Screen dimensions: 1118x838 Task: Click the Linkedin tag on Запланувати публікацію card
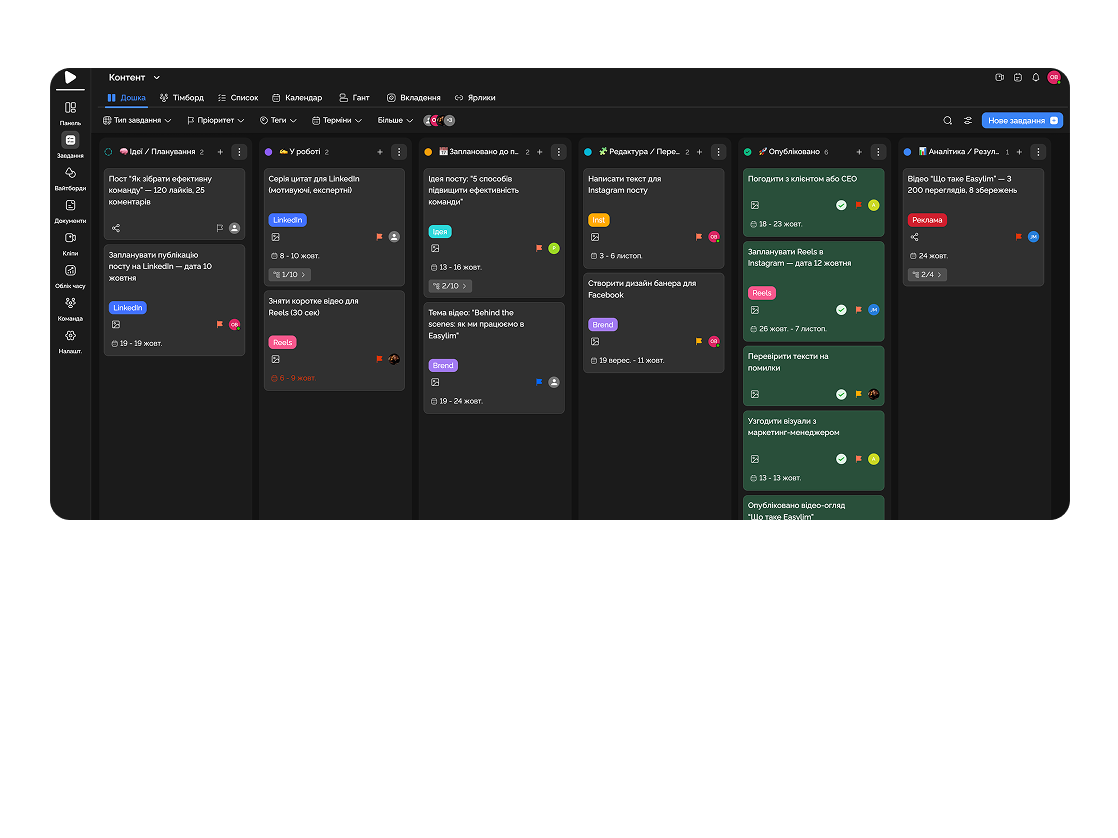(128, 308)
